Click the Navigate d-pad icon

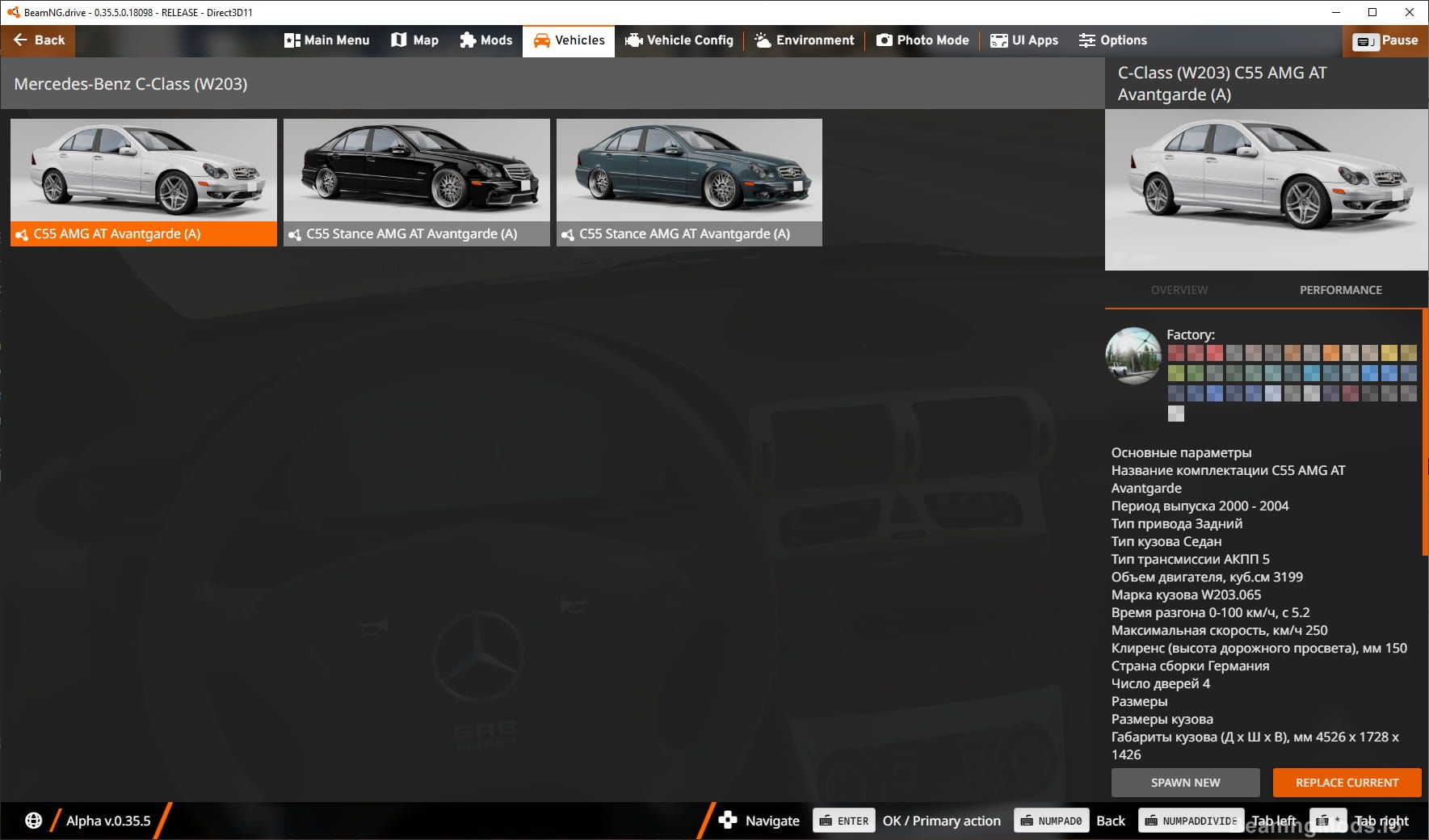tap(728, 821)
